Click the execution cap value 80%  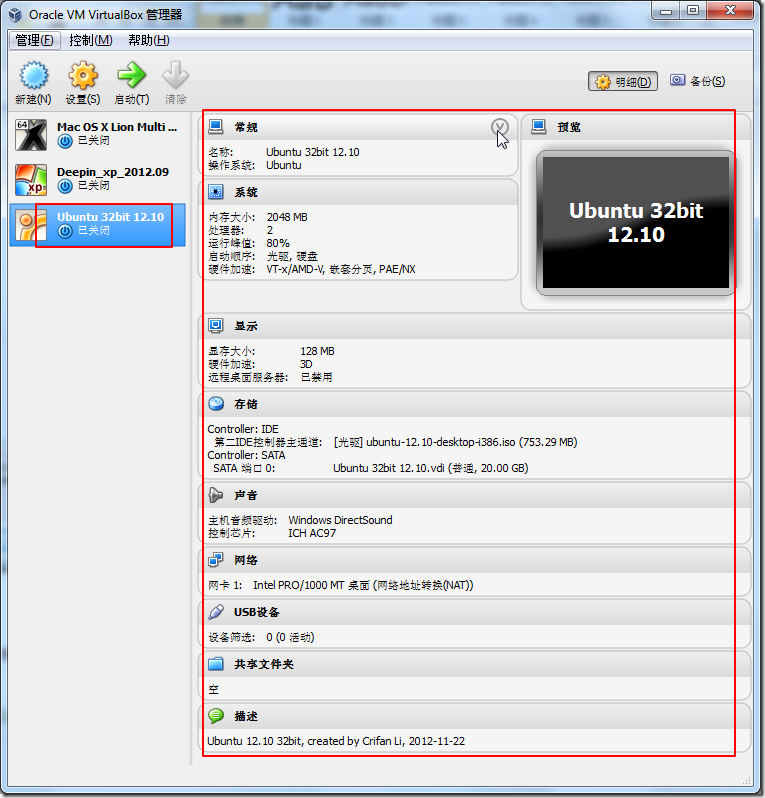click(278, 243)
